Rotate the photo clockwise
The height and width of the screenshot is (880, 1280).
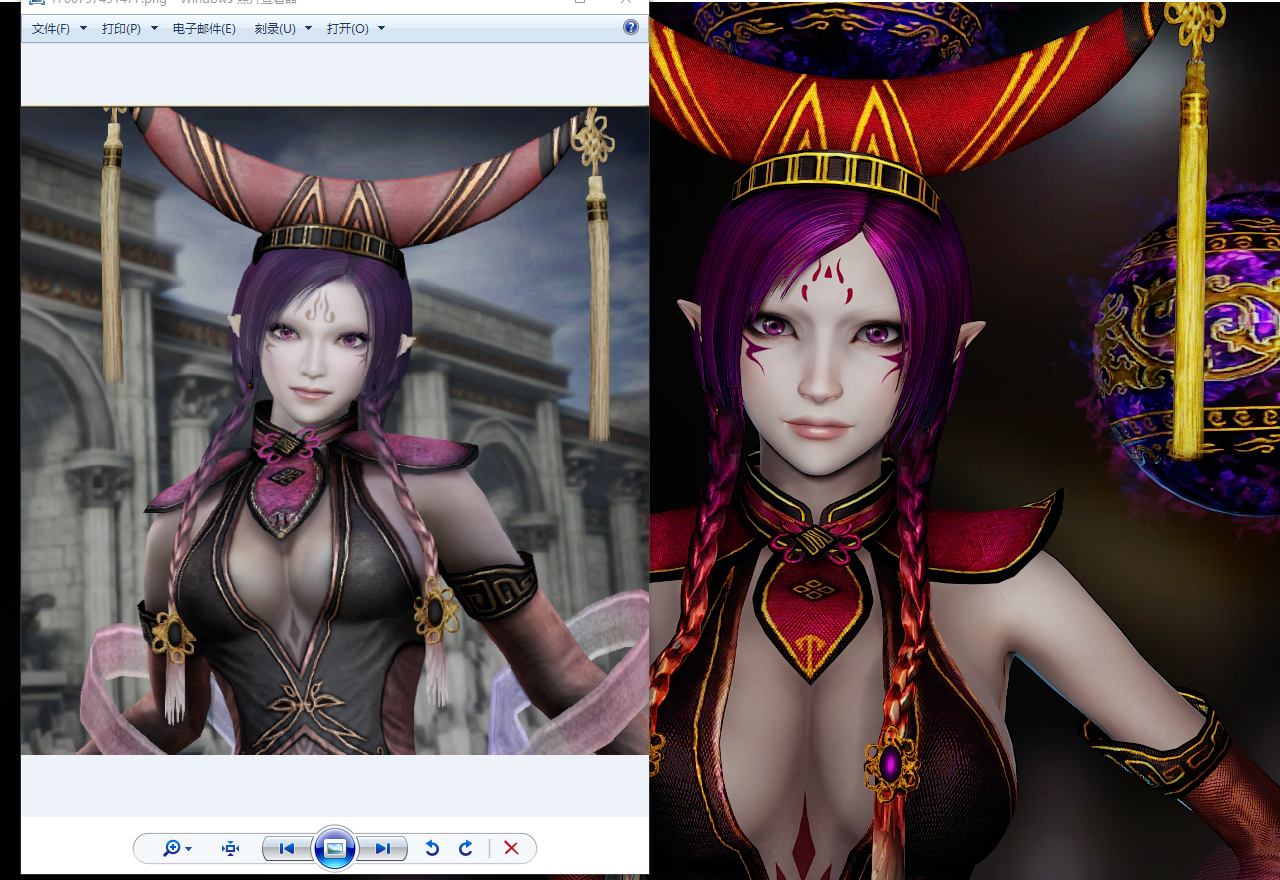pyautogui.click(x=465, y=848)
